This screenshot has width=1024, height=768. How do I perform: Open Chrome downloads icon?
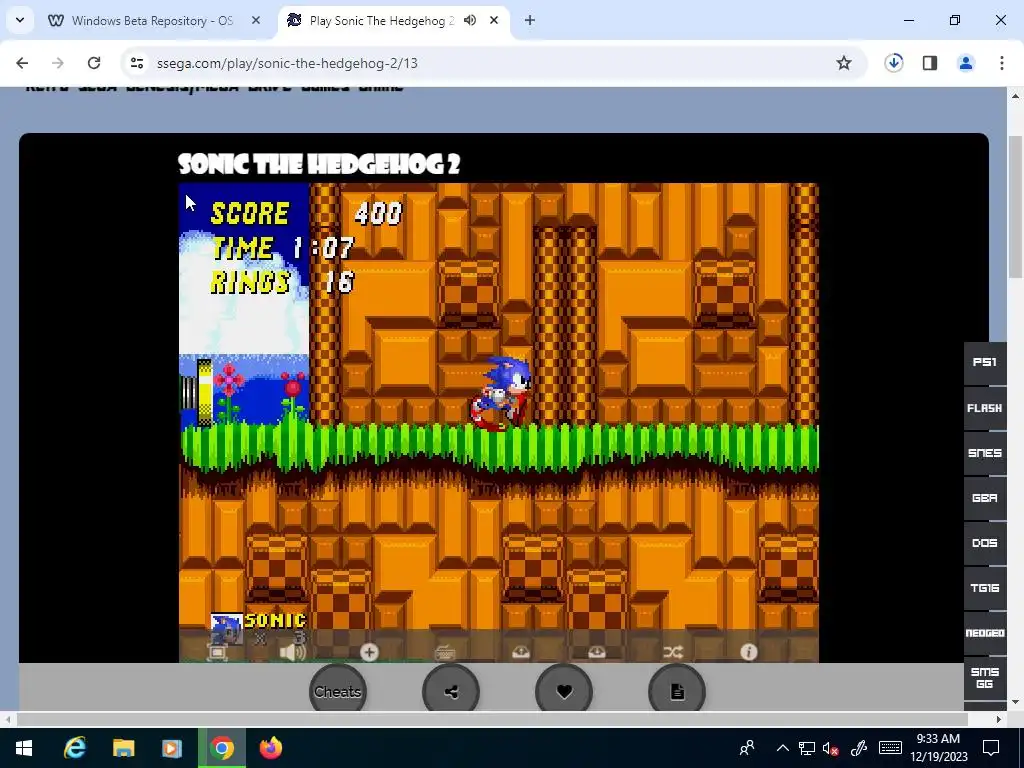coord(893,63)
